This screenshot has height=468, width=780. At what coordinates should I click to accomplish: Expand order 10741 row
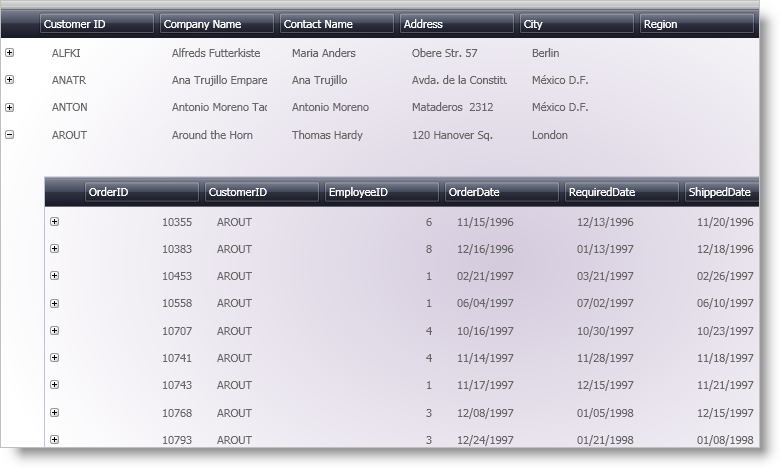55,357
